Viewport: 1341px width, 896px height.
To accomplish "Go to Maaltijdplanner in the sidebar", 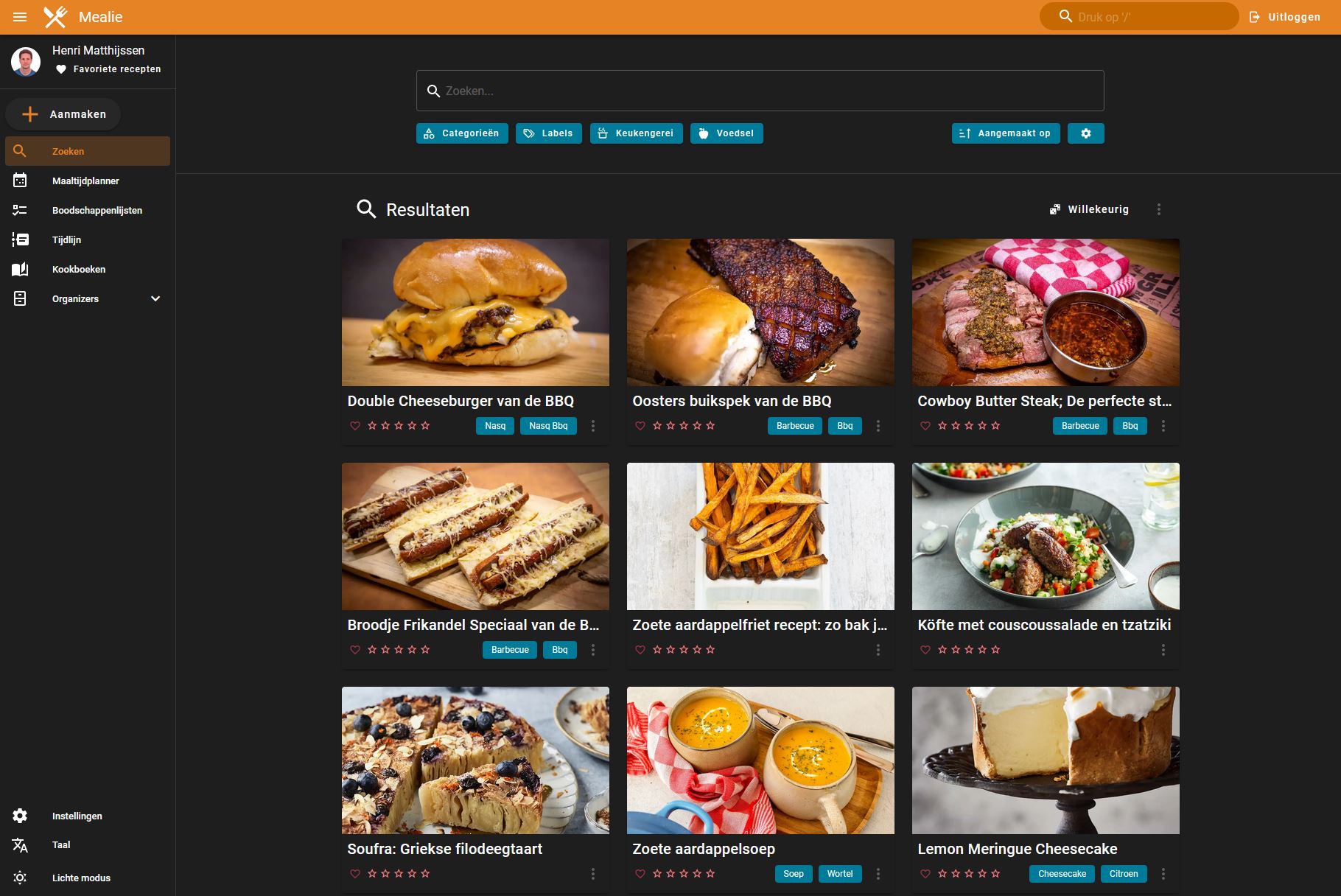I will (x=85, y=181).
